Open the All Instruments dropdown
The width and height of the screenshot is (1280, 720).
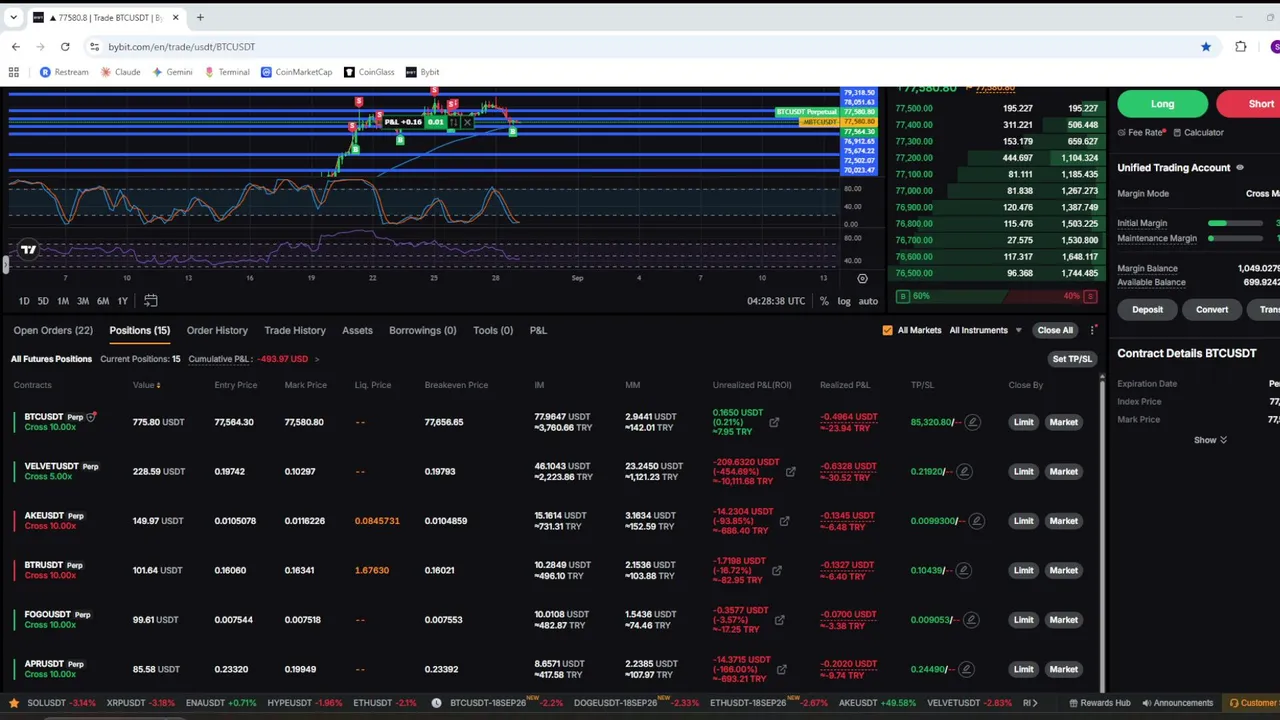tap(986, 330)
